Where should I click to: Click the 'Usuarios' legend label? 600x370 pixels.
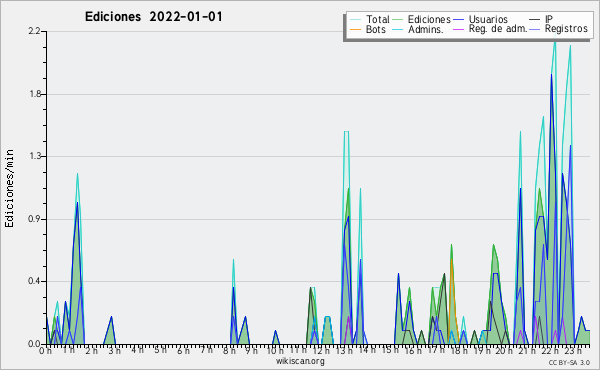point(488,19)
